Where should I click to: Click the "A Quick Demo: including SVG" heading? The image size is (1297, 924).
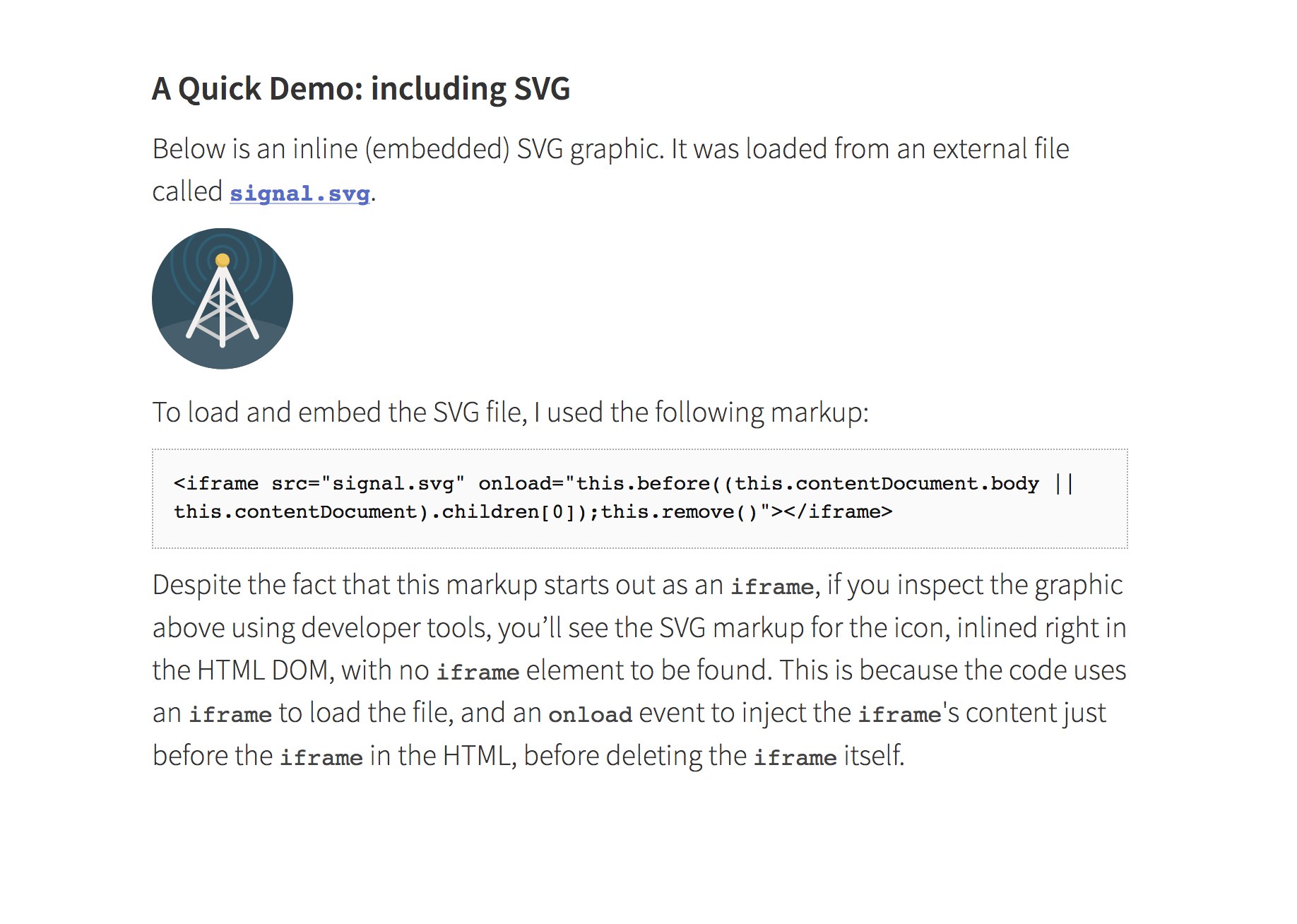pyautogui.click(x=361, y=89)
